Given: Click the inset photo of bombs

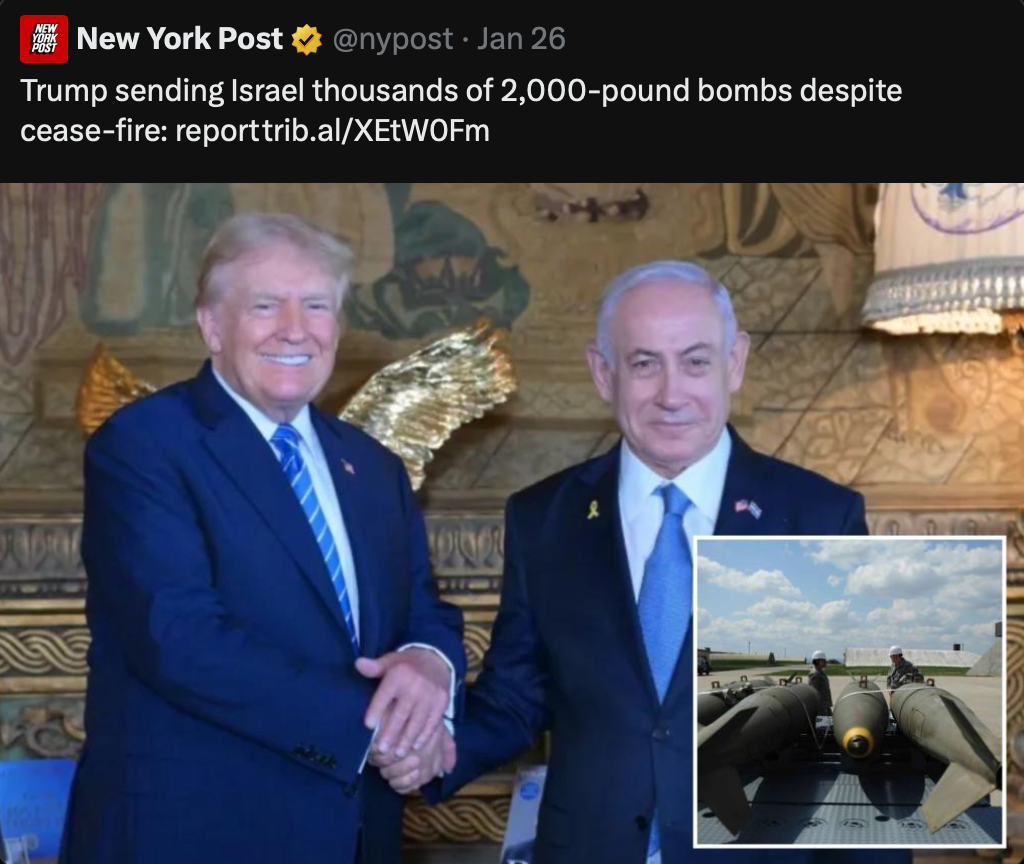Looking at the screenshot, I should 850,692.
